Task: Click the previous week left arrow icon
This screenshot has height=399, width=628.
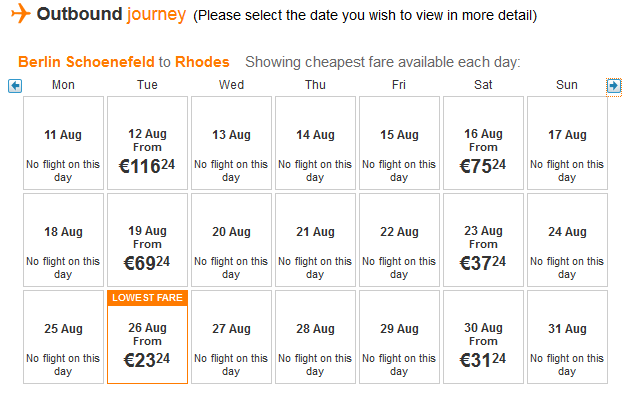Action: [15, 86]
